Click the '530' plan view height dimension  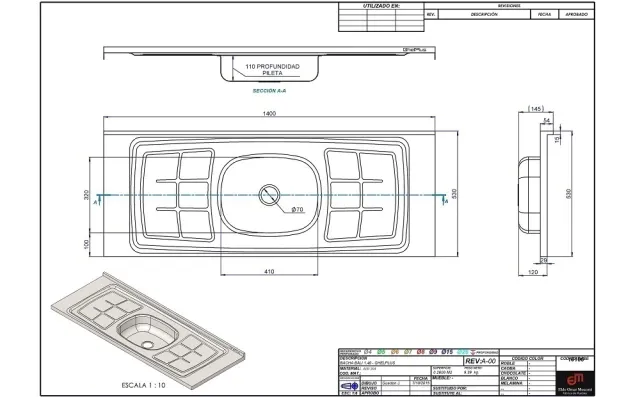(x=455, y=194)
